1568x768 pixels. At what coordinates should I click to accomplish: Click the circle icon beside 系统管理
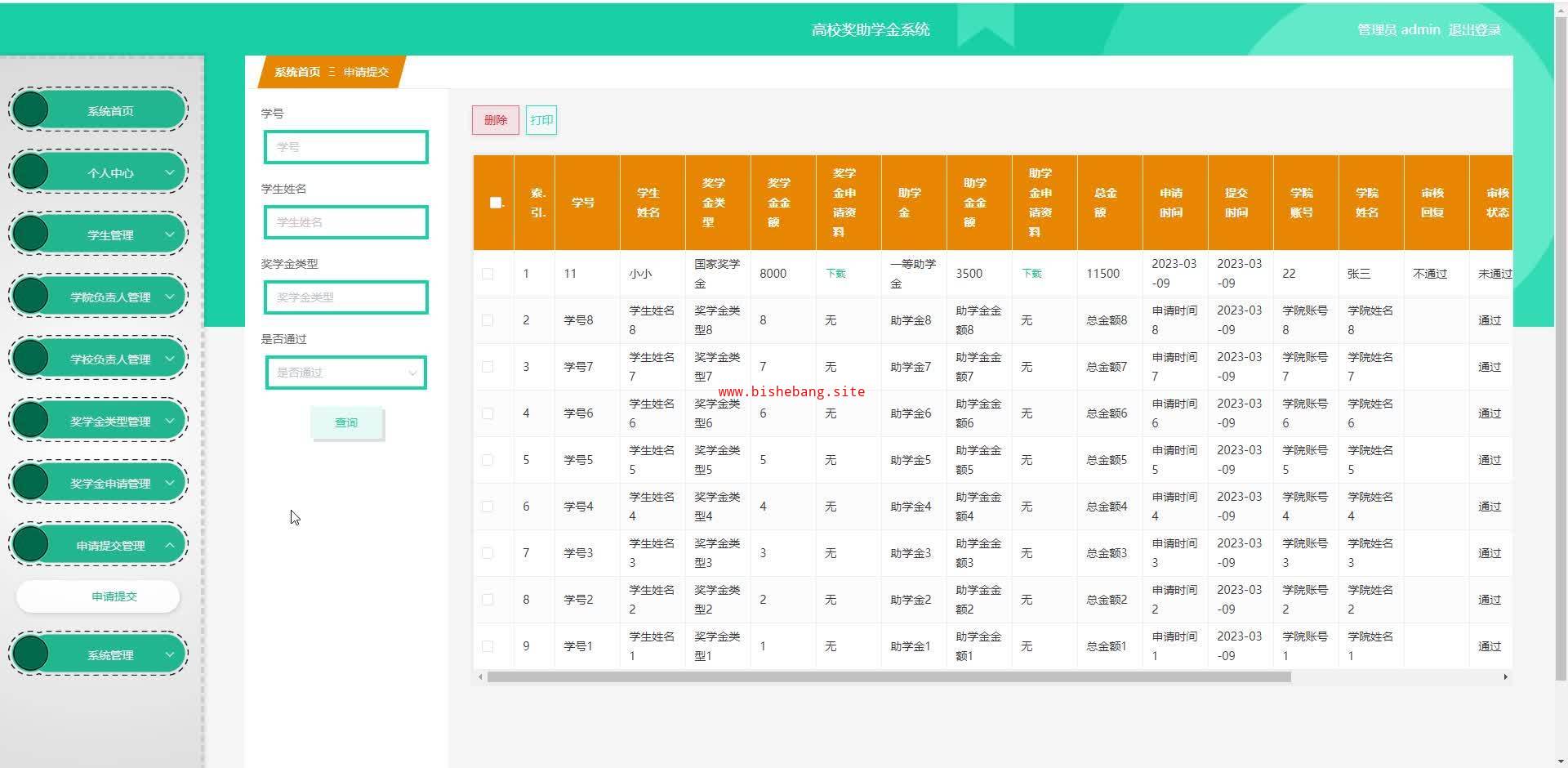coord(31,654)
